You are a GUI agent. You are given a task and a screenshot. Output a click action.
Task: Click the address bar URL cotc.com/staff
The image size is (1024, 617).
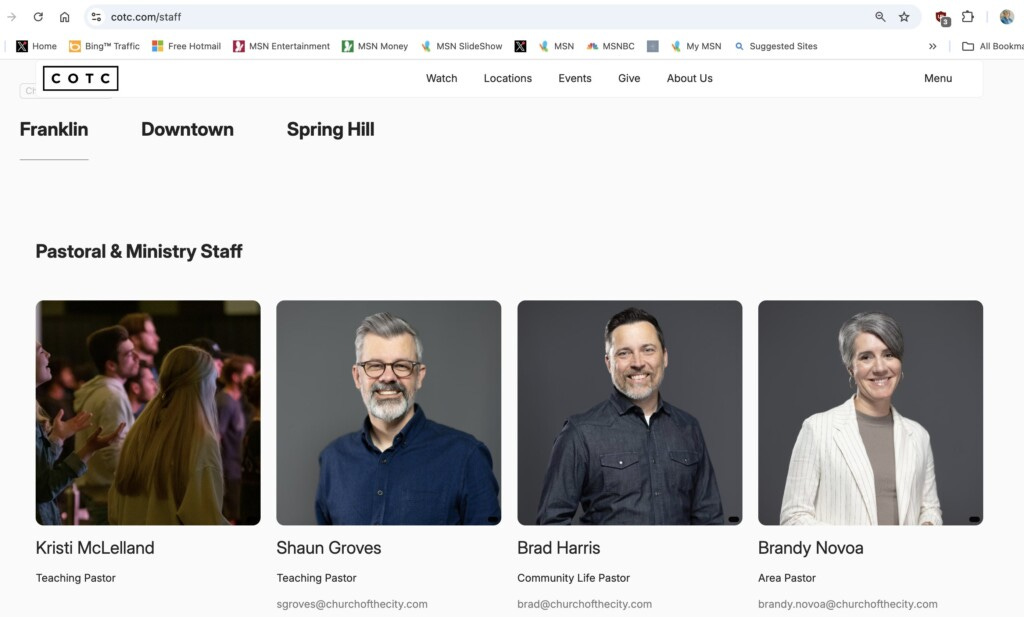coord(146,17)
